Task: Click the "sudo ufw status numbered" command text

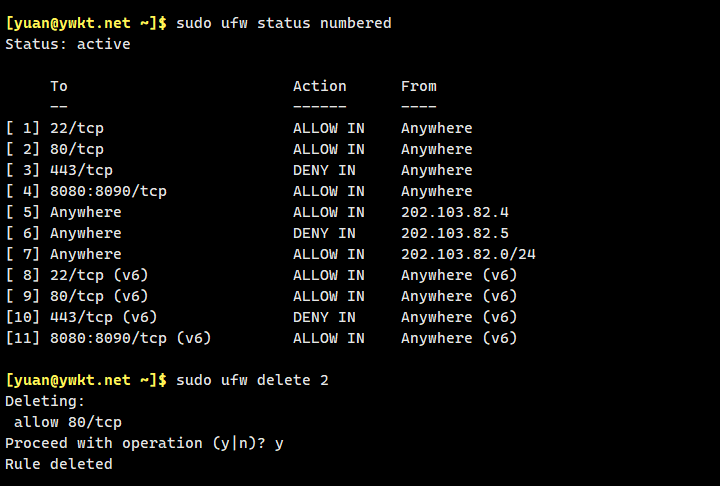Action: 283,23
